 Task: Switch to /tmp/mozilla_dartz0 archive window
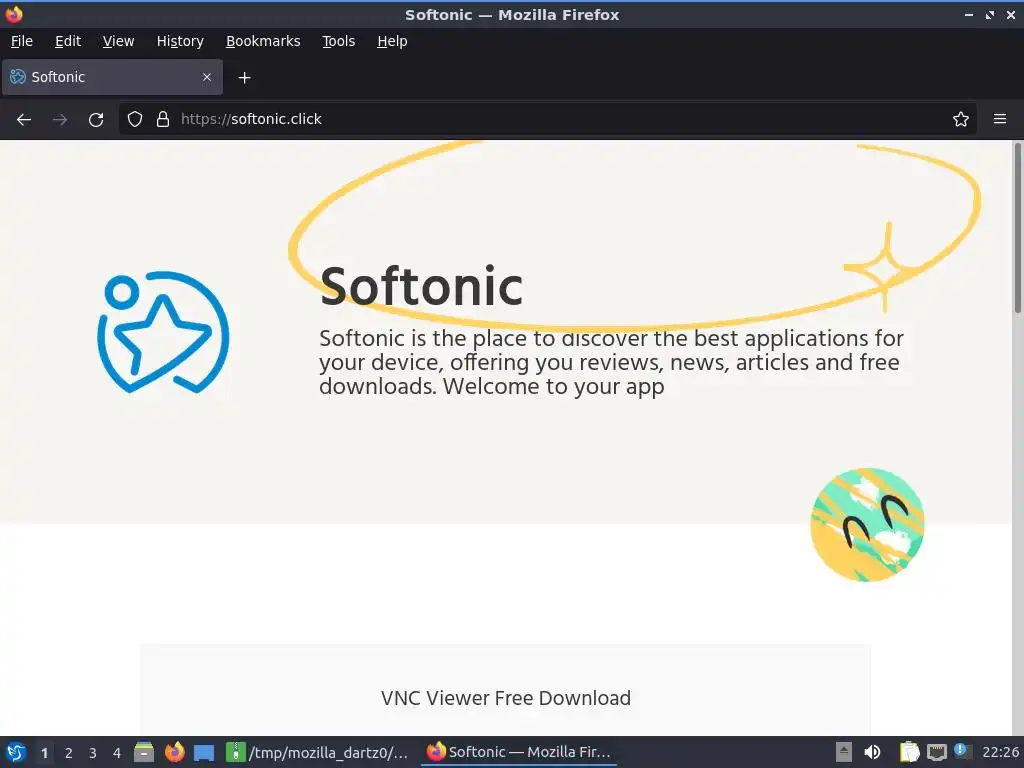[317, 752]
